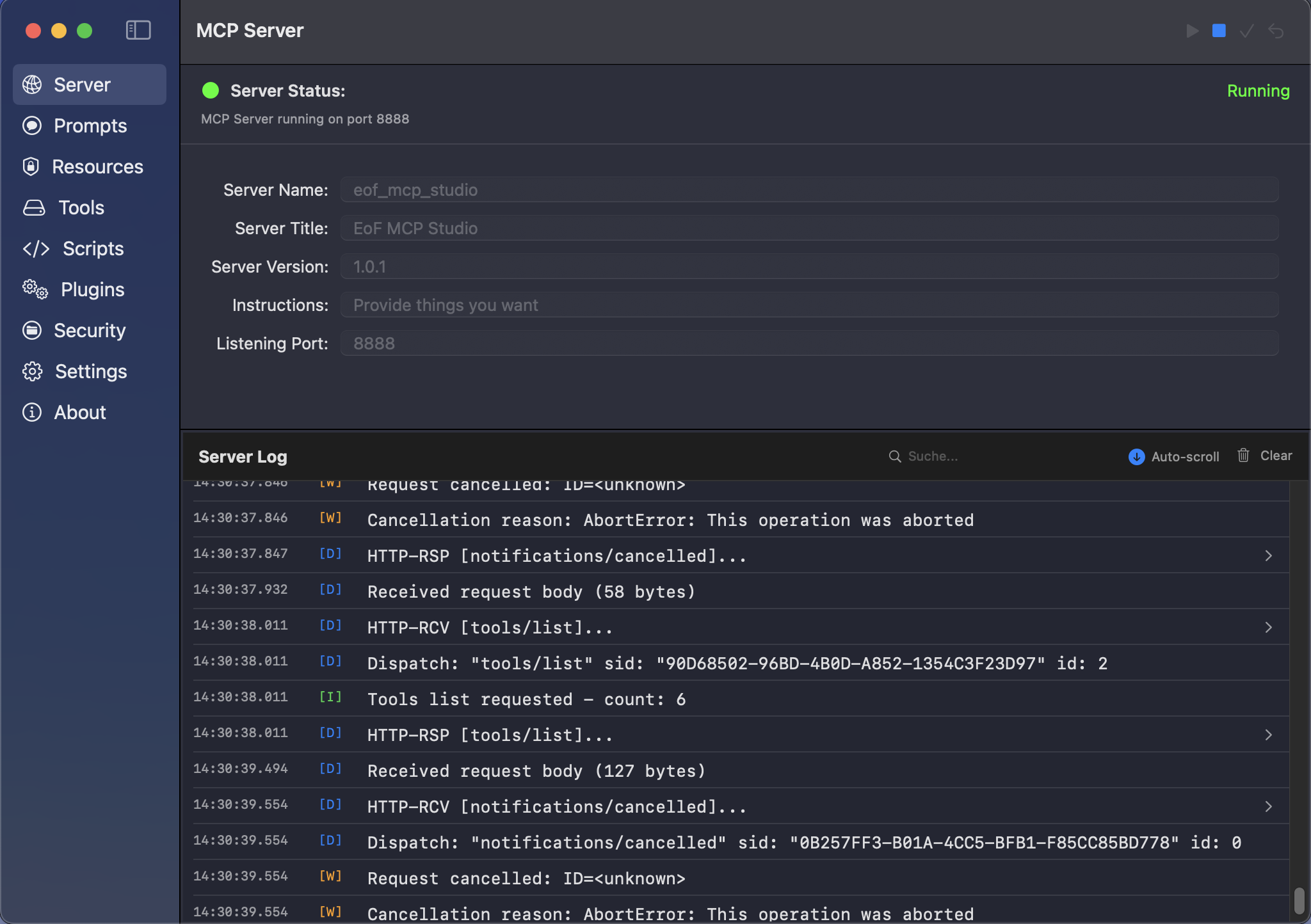This screenshot has width=1311, height=924.
Task: Clear the server log using the trash icon
Action: pos(1243,456)
